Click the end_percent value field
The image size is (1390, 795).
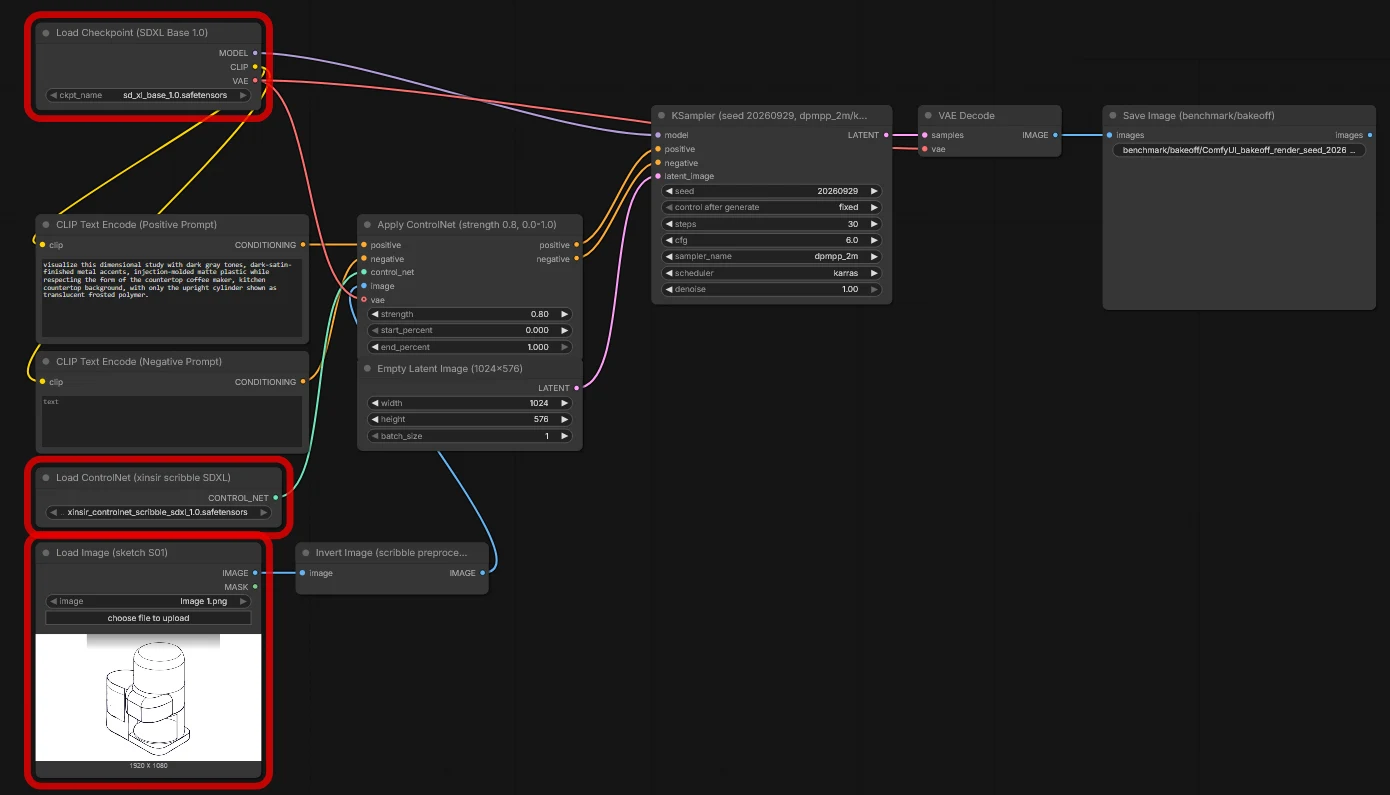click(470, 347)
